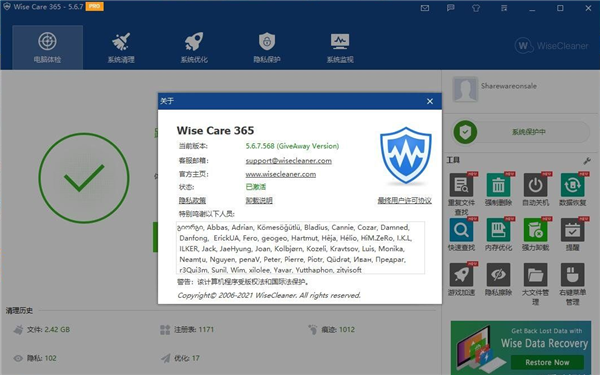The image size is (600, 375).
Task: Close the 关于 about dialog
Action: pyautogui.click(x=430, y=101)
